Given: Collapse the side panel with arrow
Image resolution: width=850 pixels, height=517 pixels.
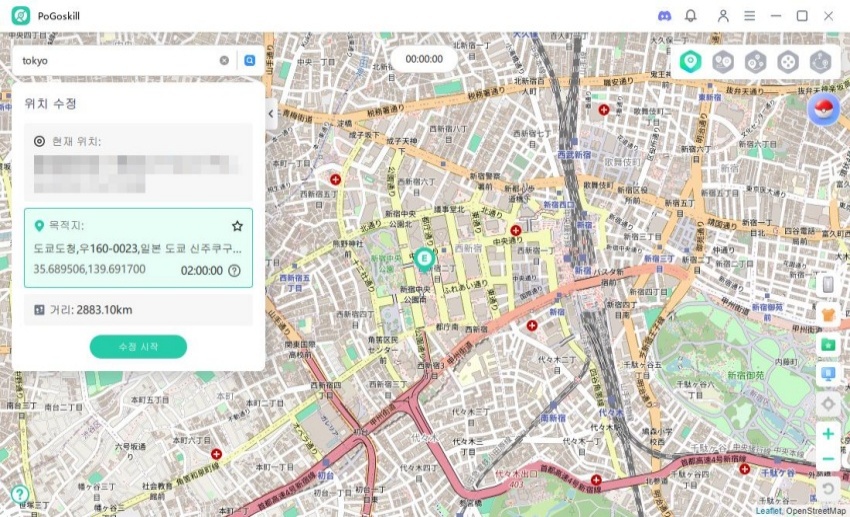Looking at the screenshot, I should 271,114.
